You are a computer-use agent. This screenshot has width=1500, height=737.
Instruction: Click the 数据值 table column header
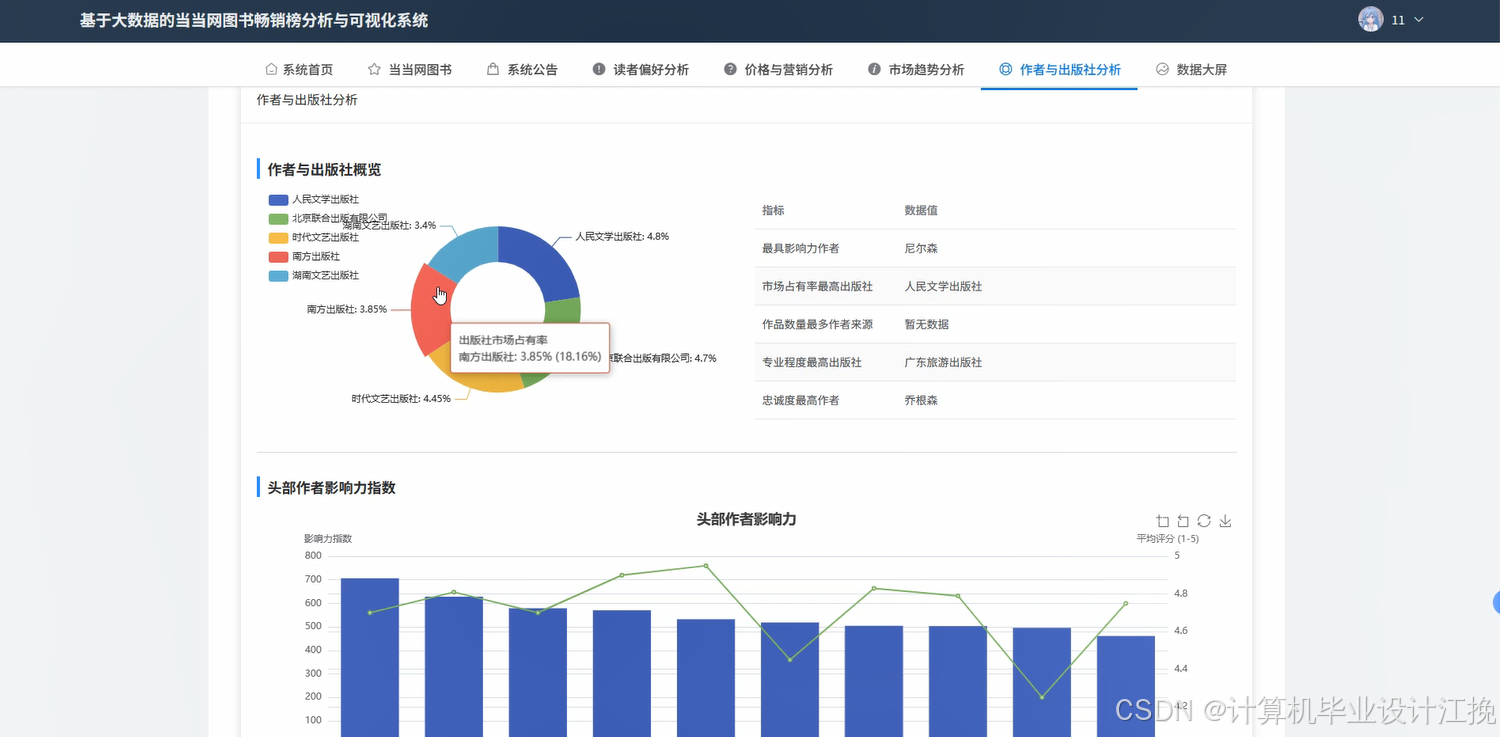click(x=921, y=210)
